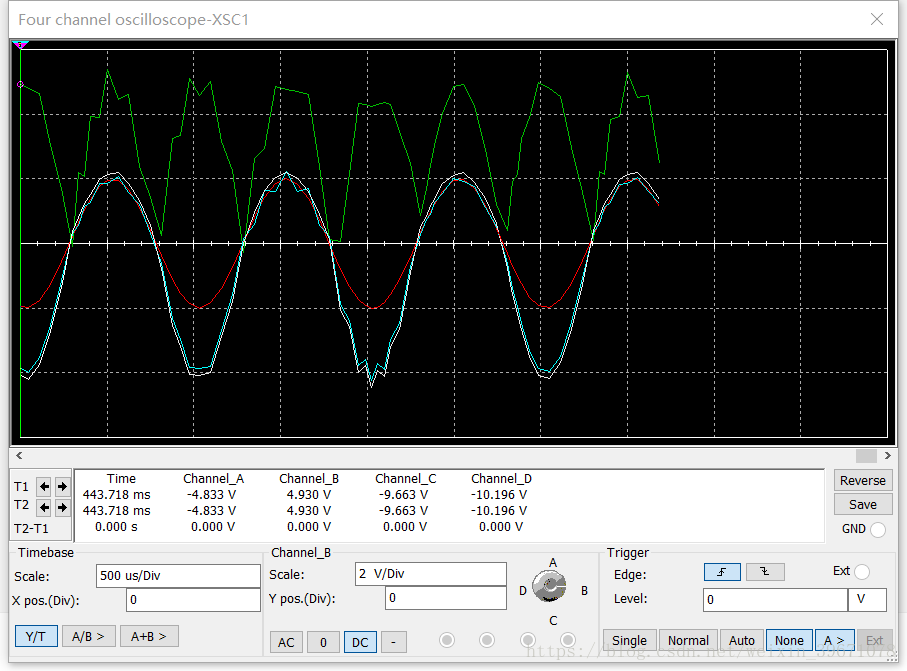Move cursor T2 left with its arrow

pyautogui.click(x=44, y=508)
